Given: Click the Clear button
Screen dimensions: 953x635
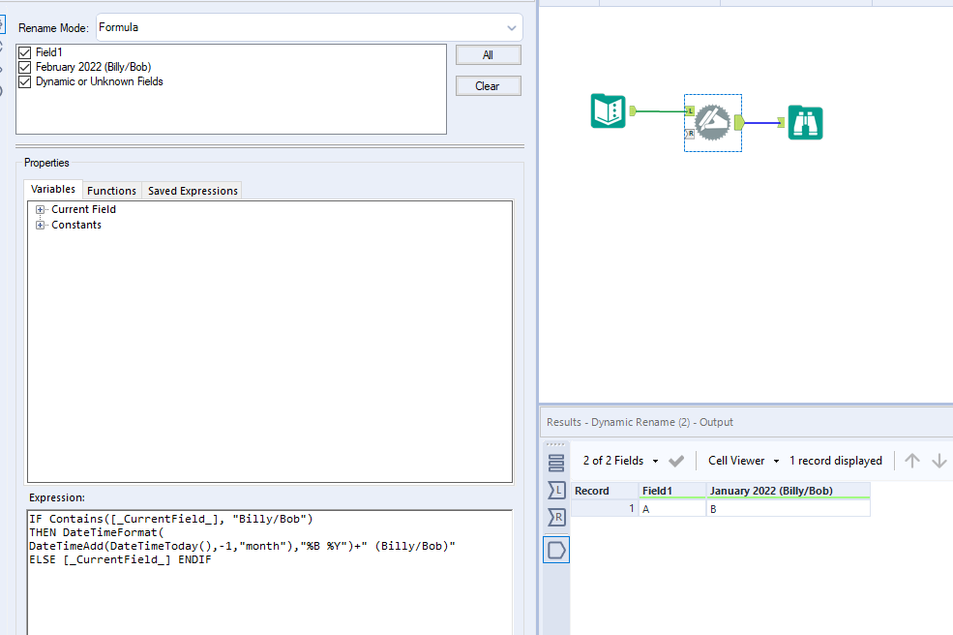Looking at the screenshot, I should tap(488, 86).
